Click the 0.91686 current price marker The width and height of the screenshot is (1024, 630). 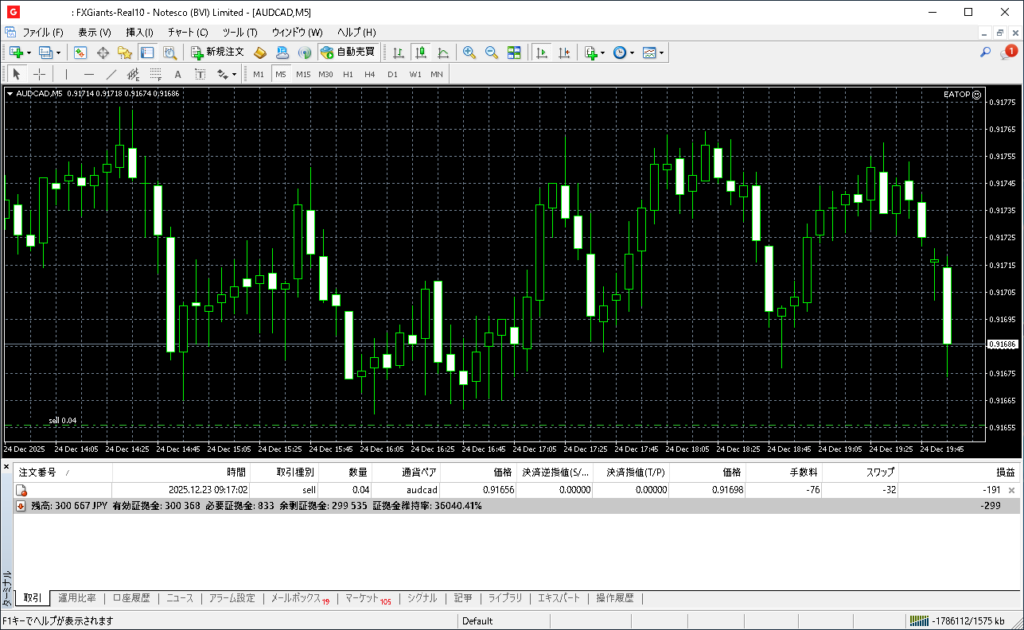[x=1001, y=344]
